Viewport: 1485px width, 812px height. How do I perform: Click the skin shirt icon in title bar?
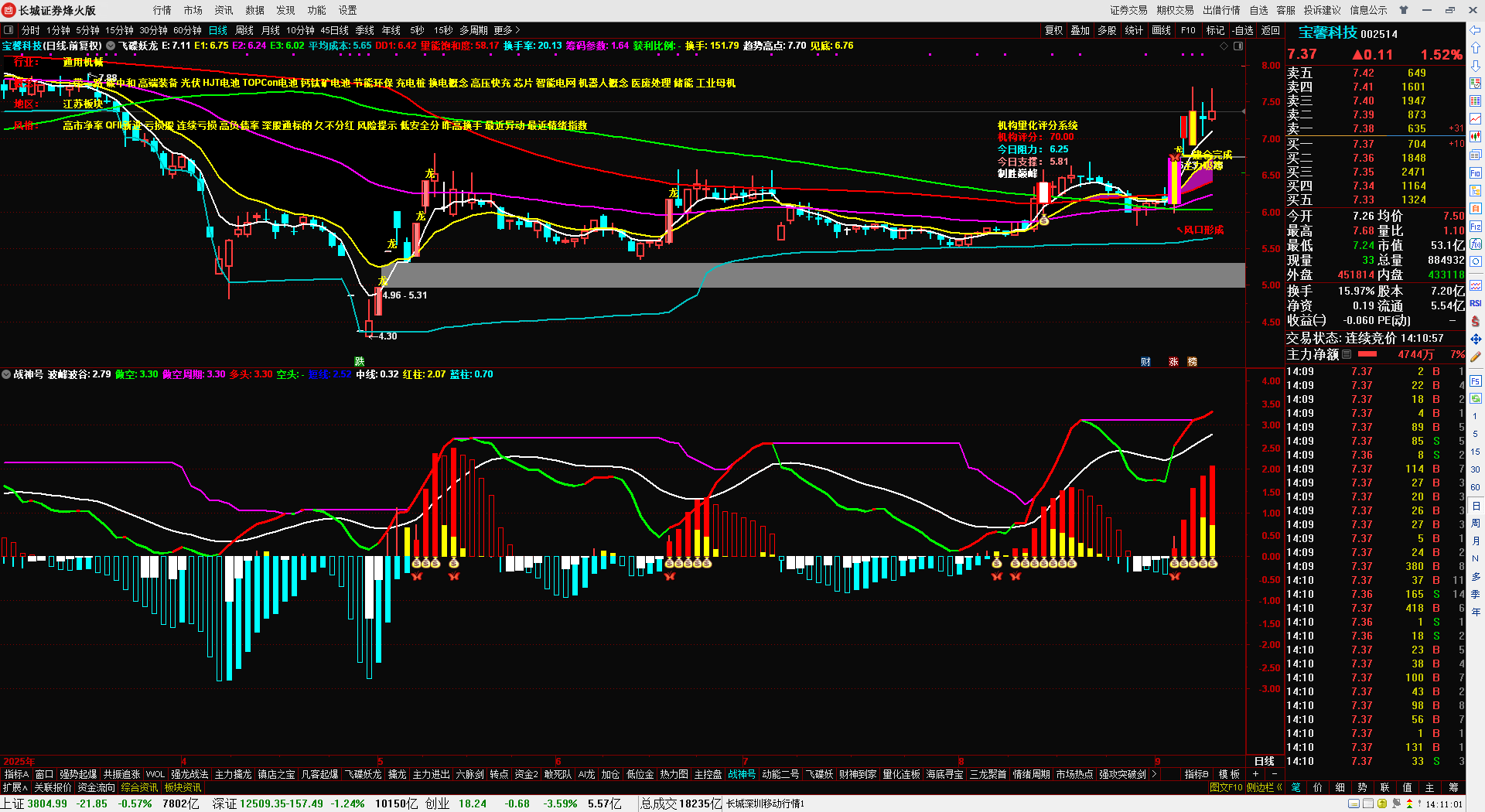point(1404,10)
